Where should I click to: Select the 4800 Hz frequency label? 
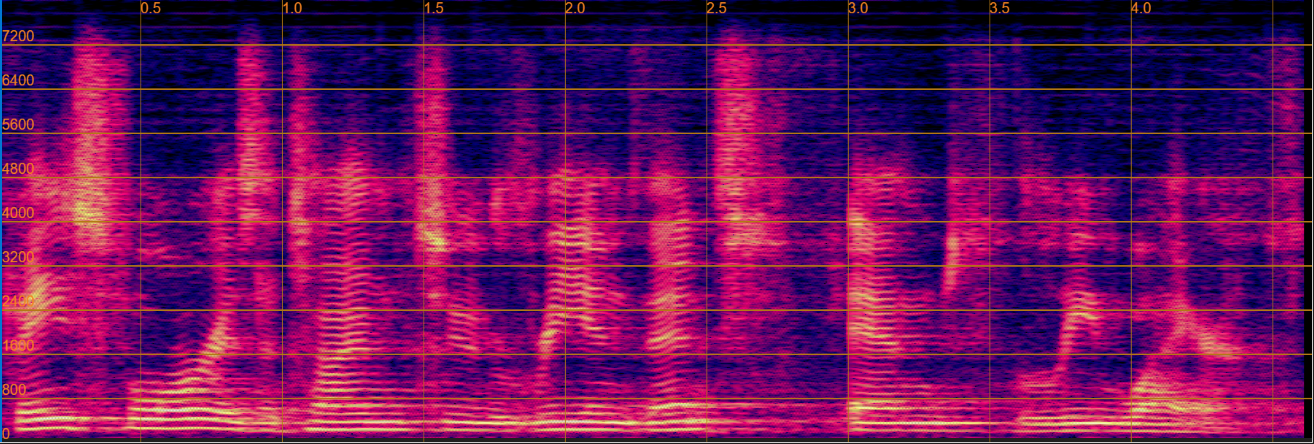point(18,169)
